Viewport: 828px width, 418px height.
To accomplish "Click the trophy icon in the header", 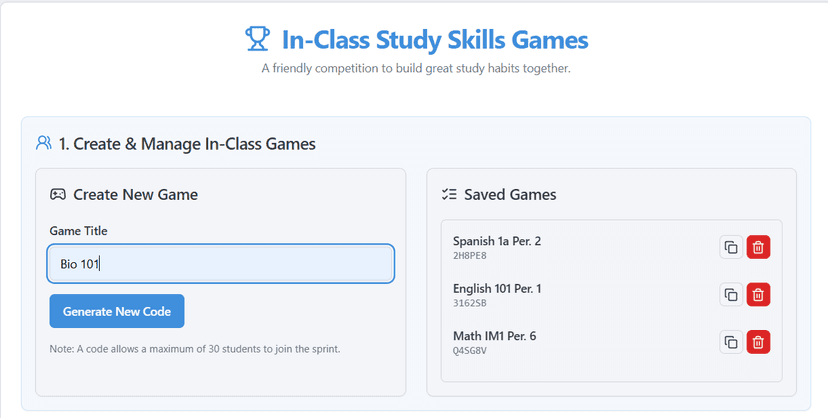I will (257, 39).
